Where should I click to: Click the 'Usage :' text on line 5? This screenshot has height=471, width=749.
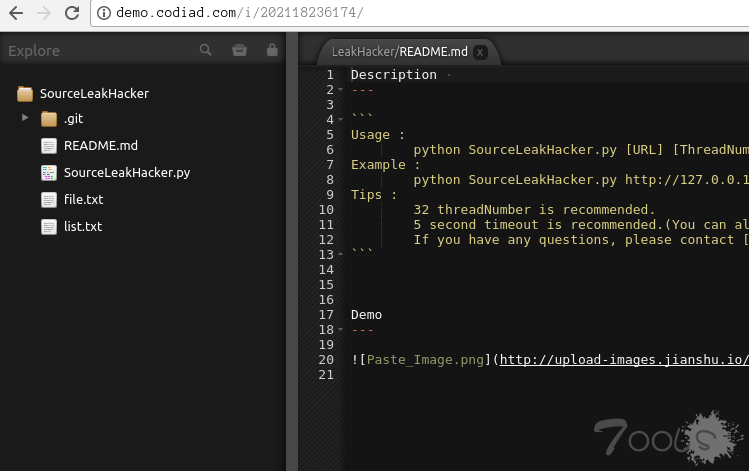(378, 135)
